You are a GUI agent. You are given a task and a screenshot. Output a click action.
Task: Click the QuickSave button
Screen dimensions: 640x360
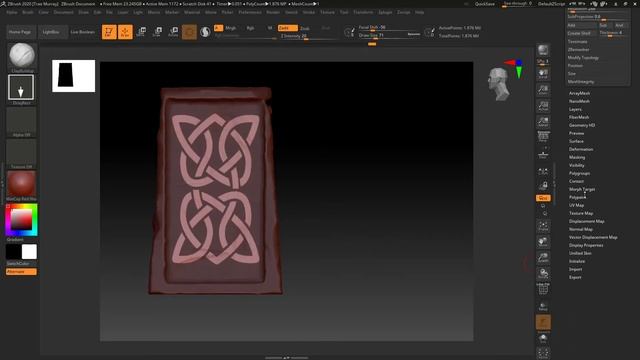[484, 4]
